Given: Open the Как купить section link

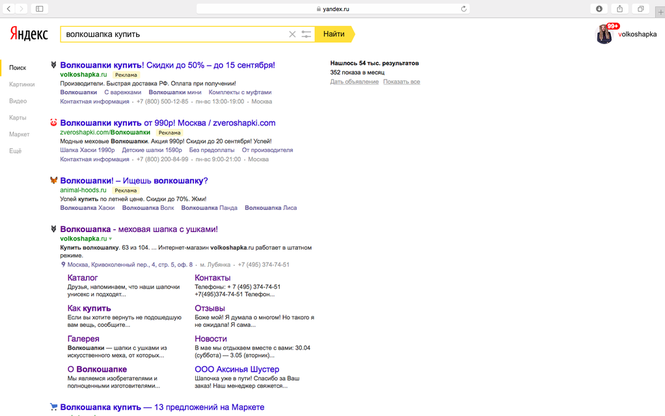Looking at the screenshot, I should (x=89, y=308).
